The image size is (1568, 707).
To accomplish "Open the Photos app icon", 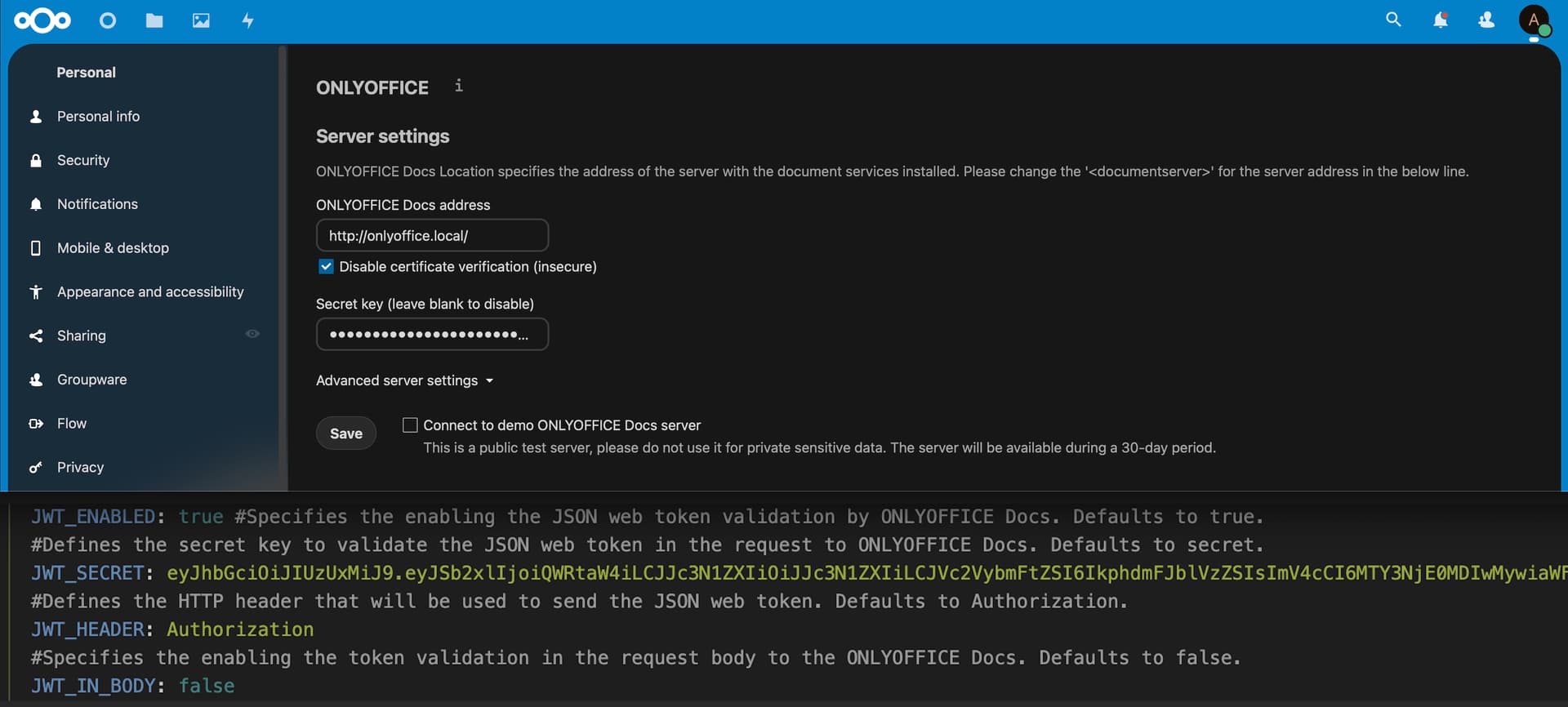I will click(x=201, y=20).
